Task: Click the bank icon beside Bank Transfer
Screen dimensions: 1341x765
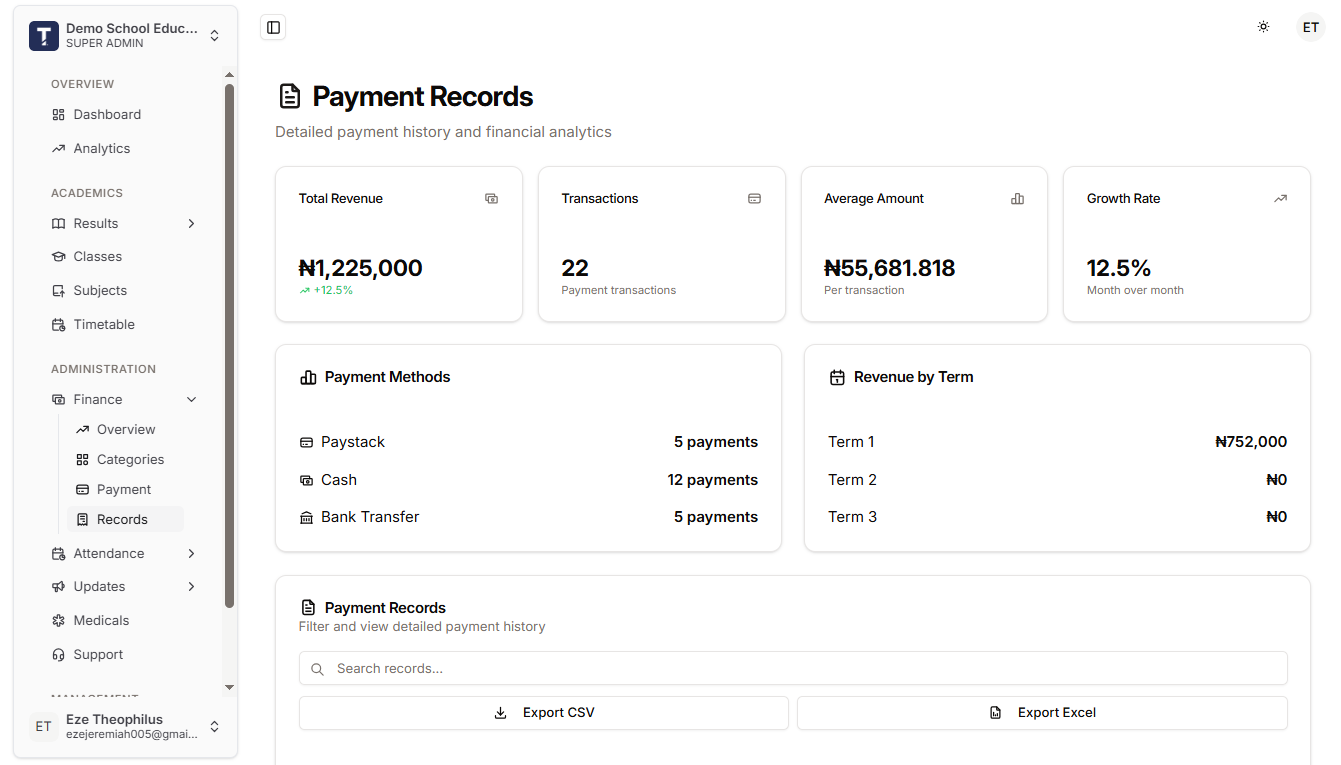Action: 307,517
